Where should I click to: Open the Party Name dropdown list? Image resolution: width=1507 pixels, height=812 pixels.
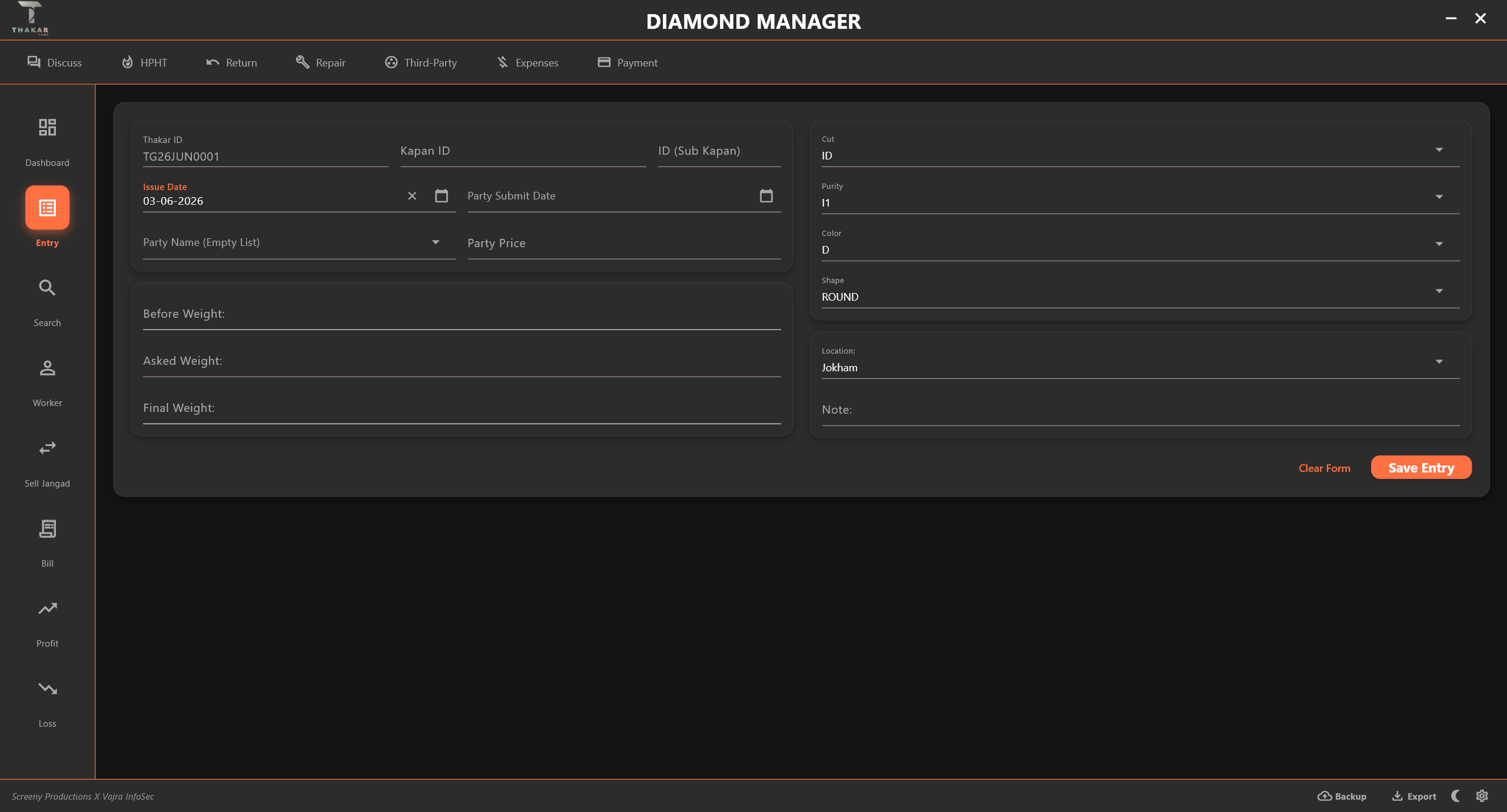[x=299, y=242]
